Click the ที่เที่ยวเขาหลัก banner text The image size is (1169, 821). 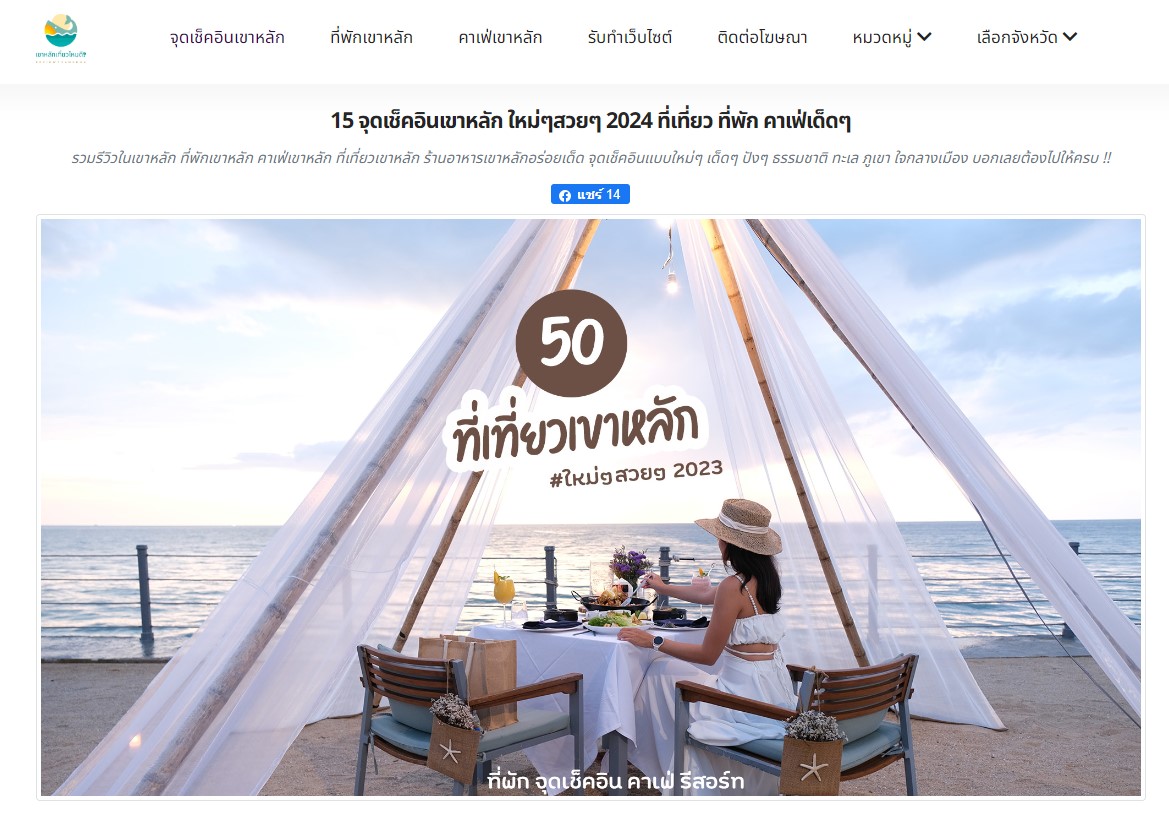pos(574,430)
